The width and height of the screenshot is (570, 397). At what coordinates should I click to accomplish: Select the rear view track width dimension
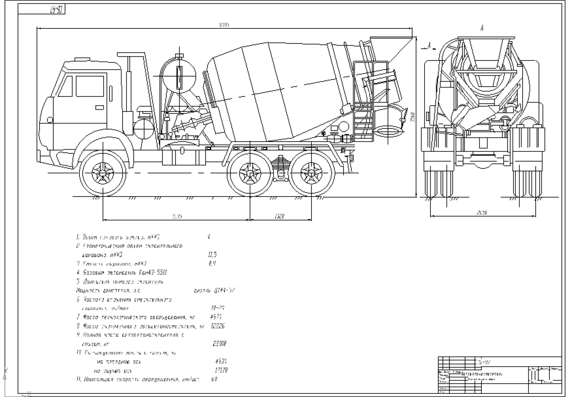(482, 213)
